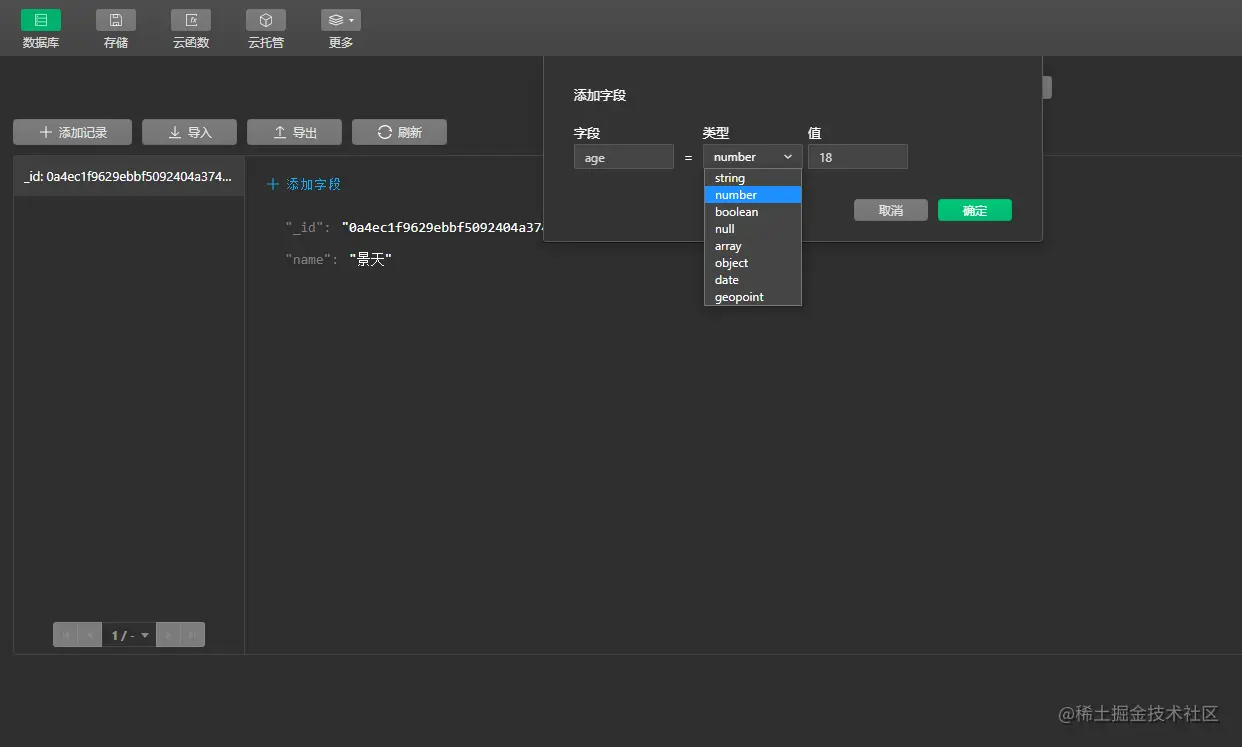Image resolution: width=1242 pixels, height=747 pixels.
Task: Click the 导入 import button
Action: tap(189, 132)
